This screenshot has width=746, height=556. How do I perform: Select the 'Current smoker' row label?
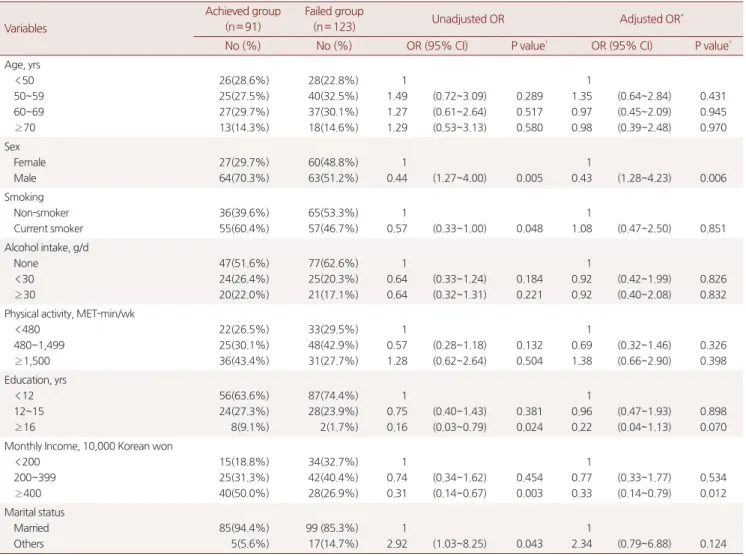pyautogui.click(x=49, y=228)
